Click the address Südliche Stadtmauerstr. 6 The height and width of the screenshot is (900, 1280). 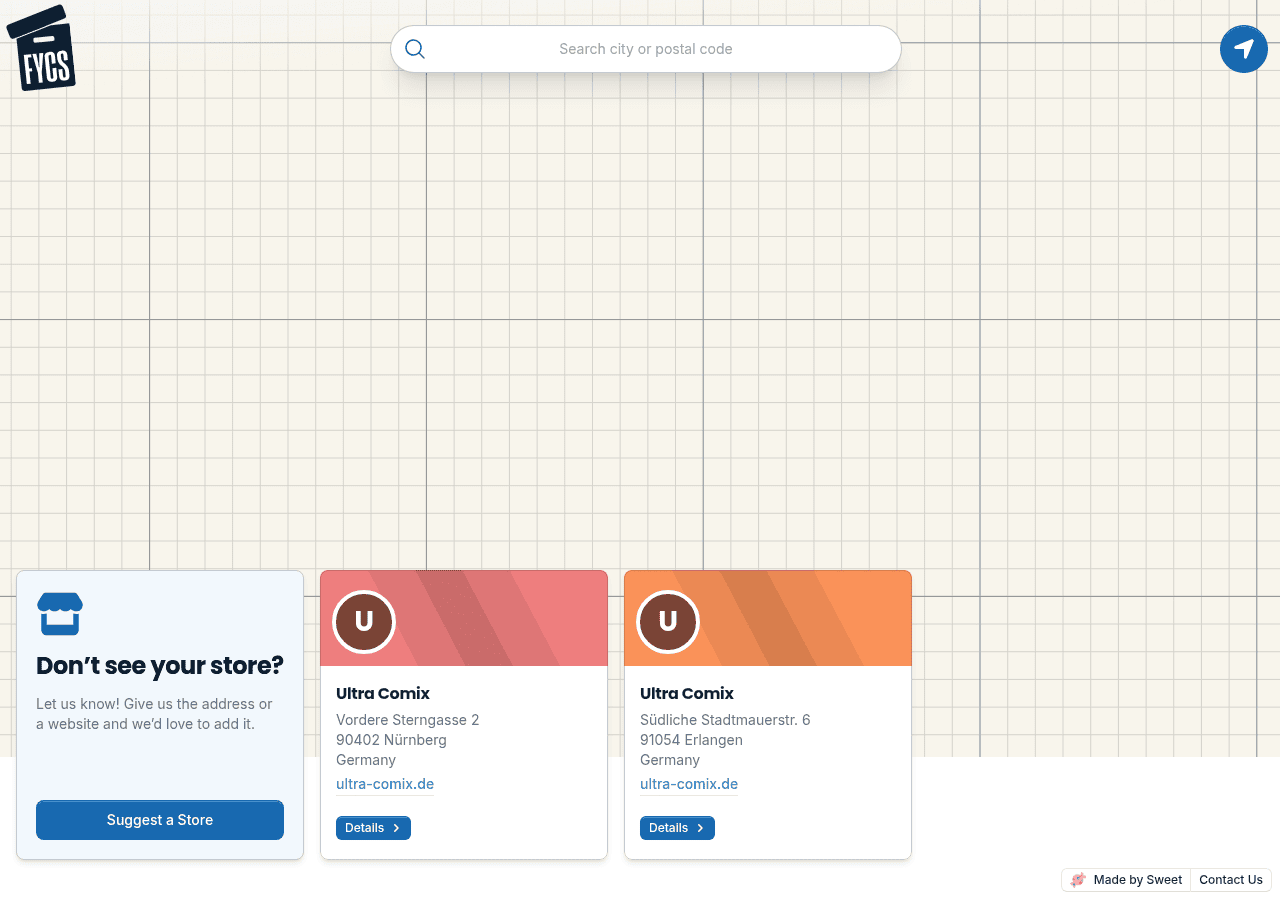click(725, 720)
